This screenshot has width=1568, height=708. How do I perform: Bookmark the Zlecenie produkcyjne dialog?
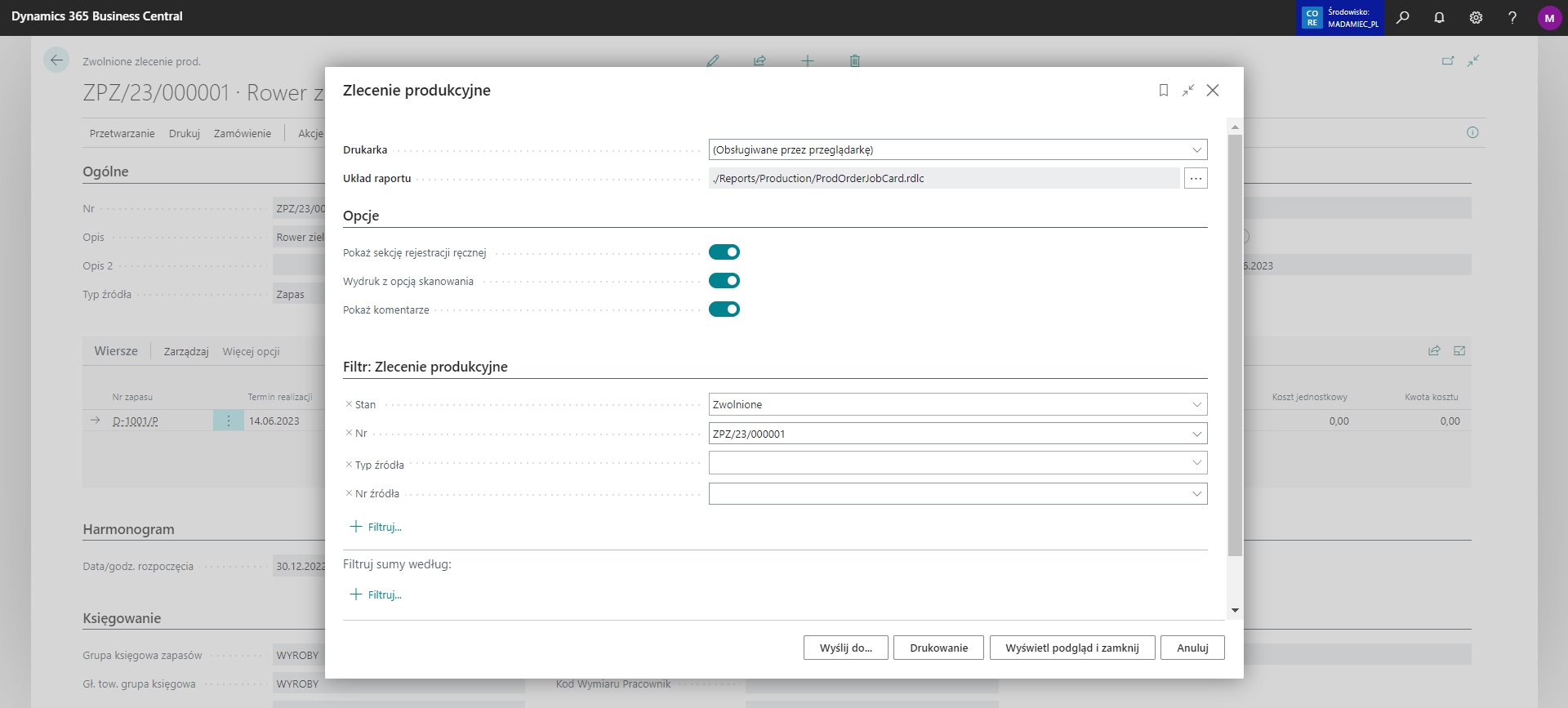[1164, 91]
